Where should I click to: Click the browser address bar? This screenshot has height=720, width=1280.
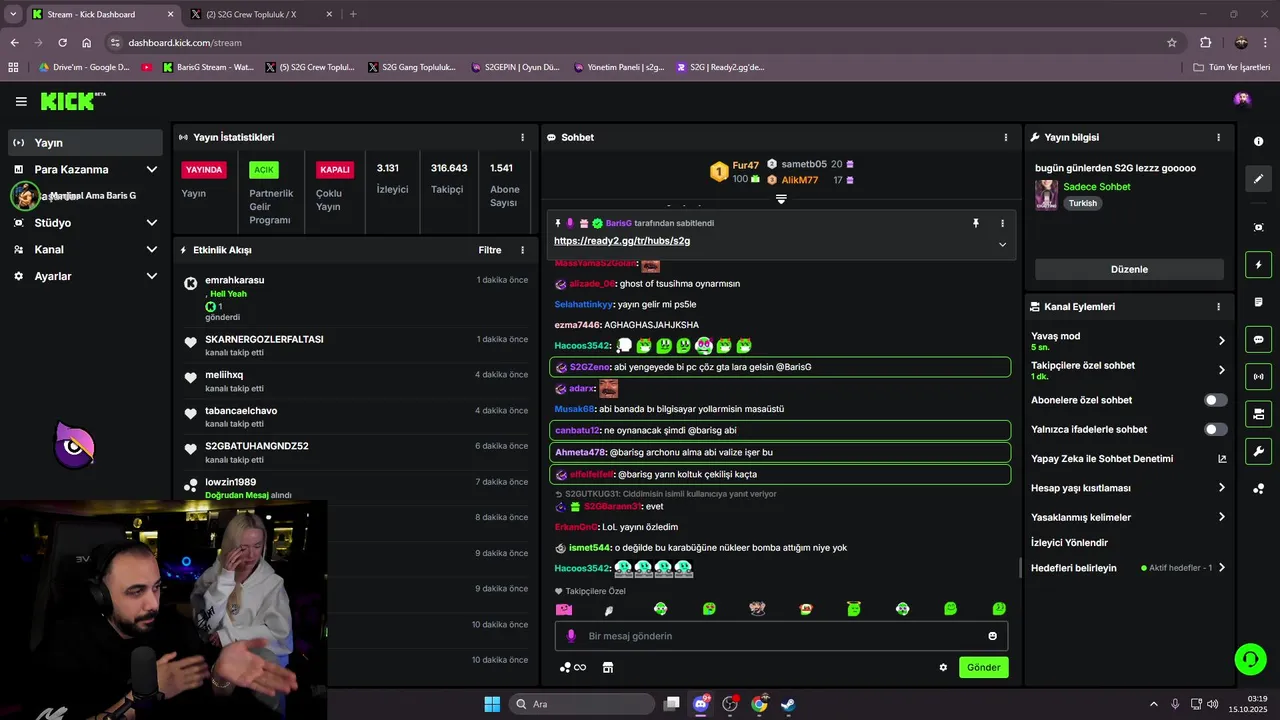click(x=640, y=43)
